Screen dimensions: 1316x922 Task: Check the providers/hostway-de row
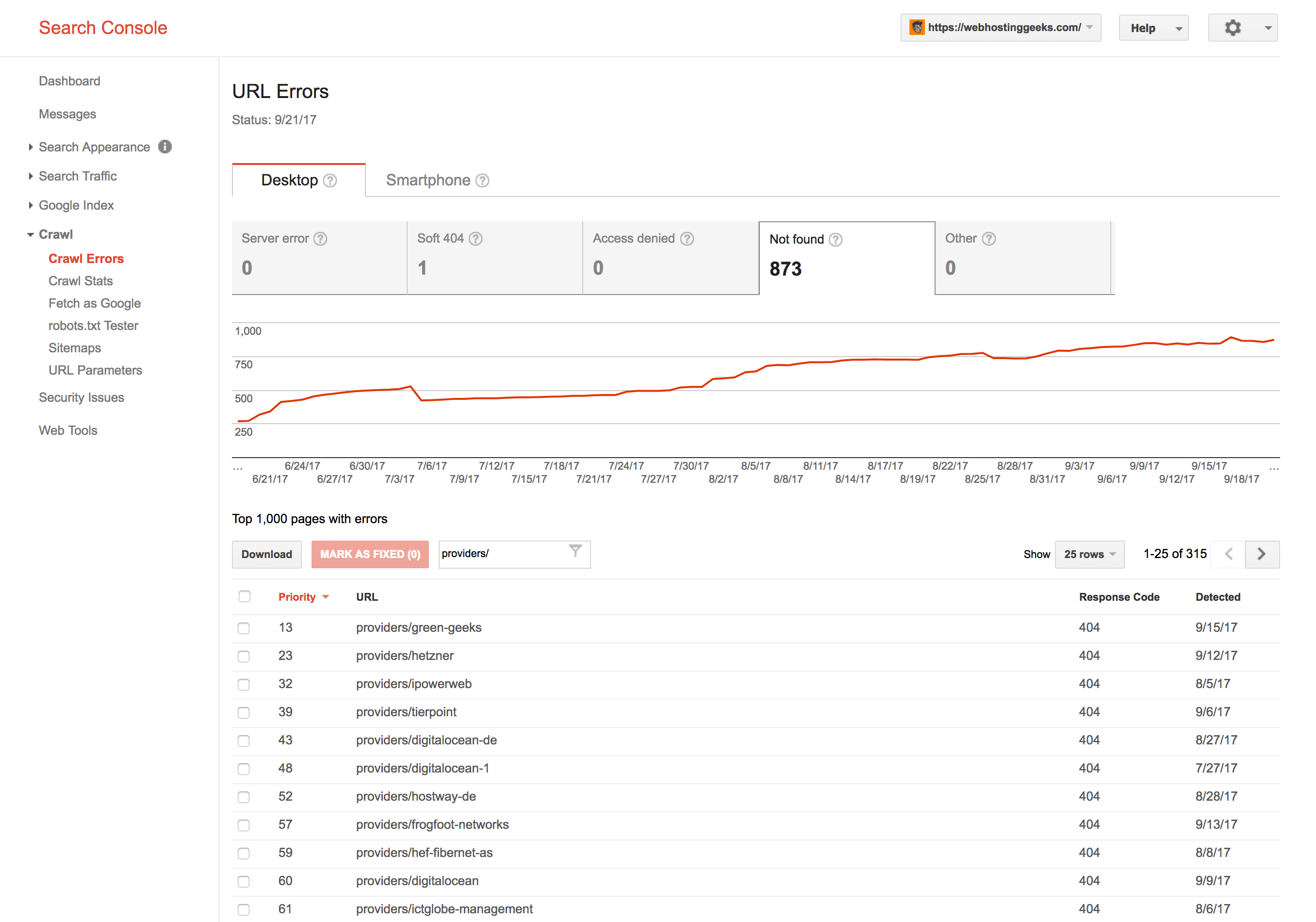(x=244, y=796)
